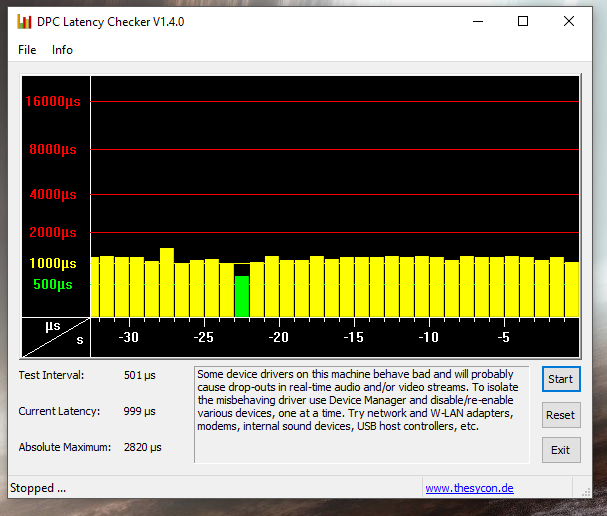The height and width of the screenshot is (516, 607).
Task: Click the Test Interval value 501 µs
Action: (139, 375)
